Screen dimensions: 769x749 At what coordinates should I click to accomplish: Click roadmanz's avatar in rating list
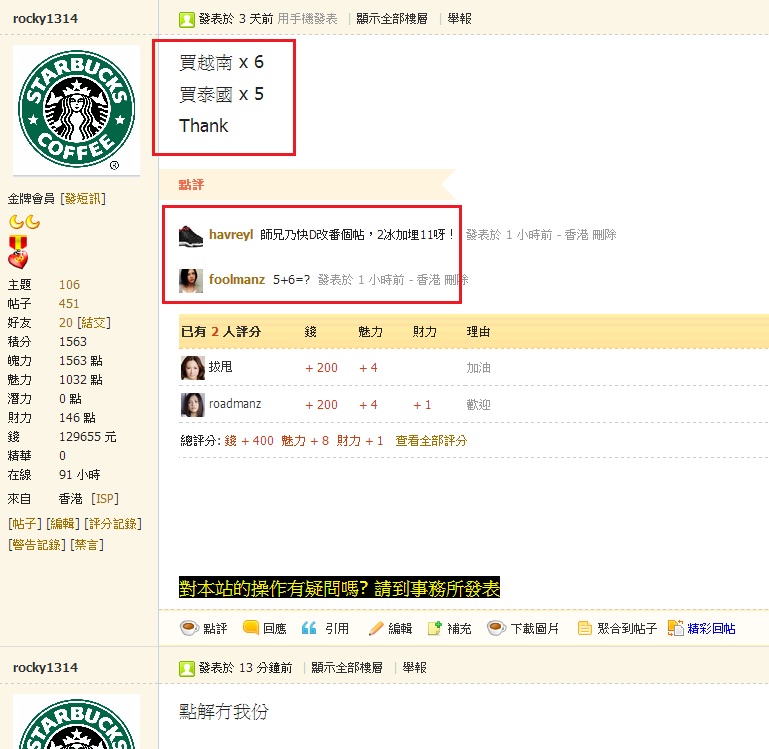[x=192, y=405]
